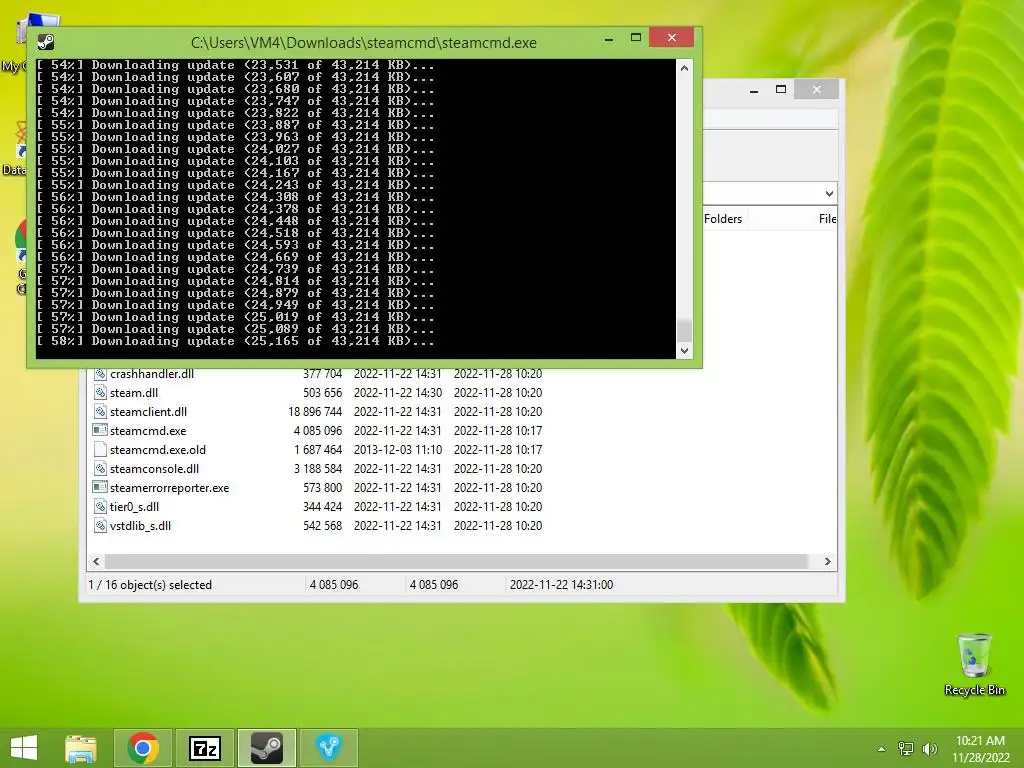Open the Windows Start button
The height and width of the screenshot is (768, 1024).
coord(24,748)
